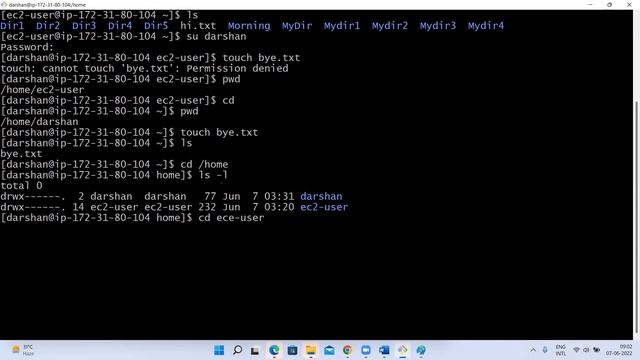
Task: Close the terminal window
Action: 629,4
